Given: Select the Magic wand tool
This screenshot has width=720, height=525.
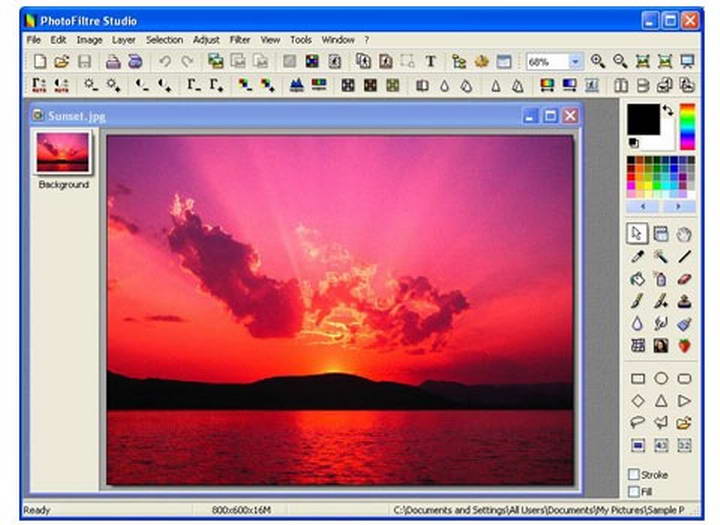Looking at the screenshot, I should 661,256.
